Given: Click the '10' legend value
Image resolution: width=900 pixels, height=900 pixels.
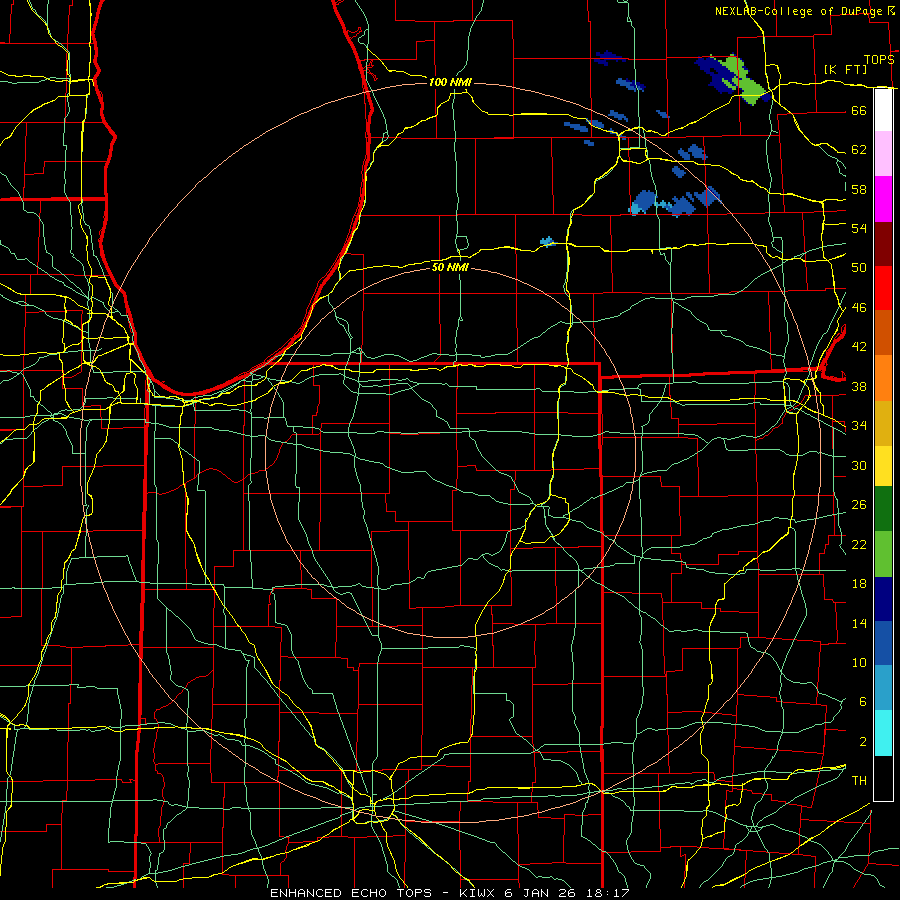Looking at the screenshot, I should [x=859, y=662].
